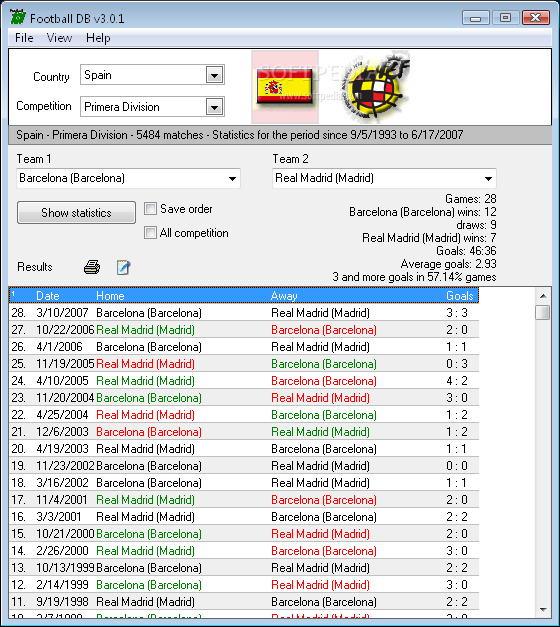Viewport: 560px width, 627px height.
Task: Expand the Team 1 Barcelona dropdown
Action: pos(232,178)
